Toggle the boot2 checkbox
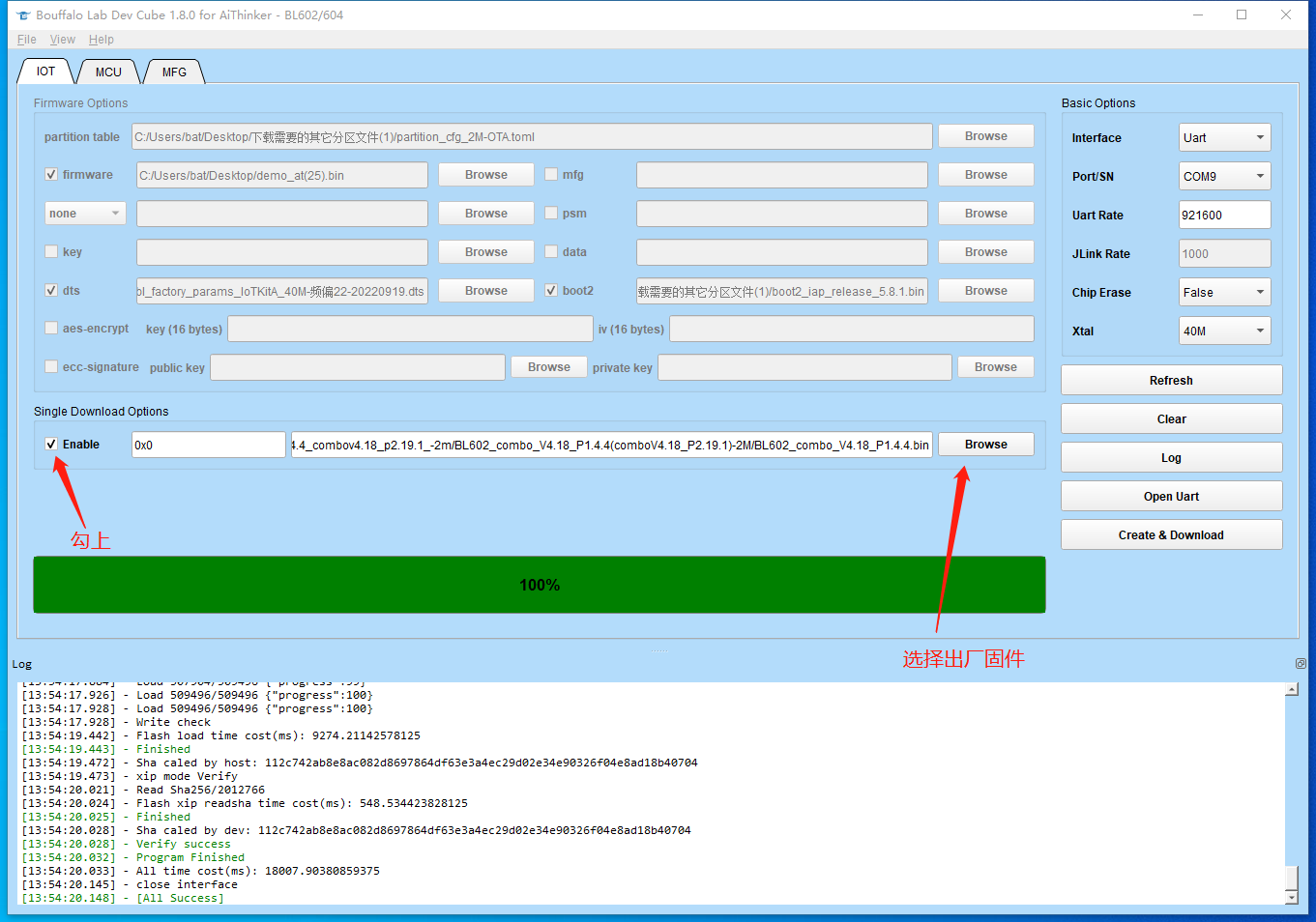 [x=551, y=291]
